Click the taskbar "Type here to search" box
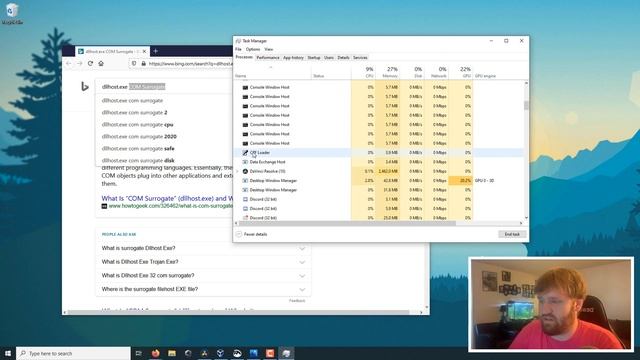This screenshot has height=360, width=640. pyautogui.click(x=73, y=353)
